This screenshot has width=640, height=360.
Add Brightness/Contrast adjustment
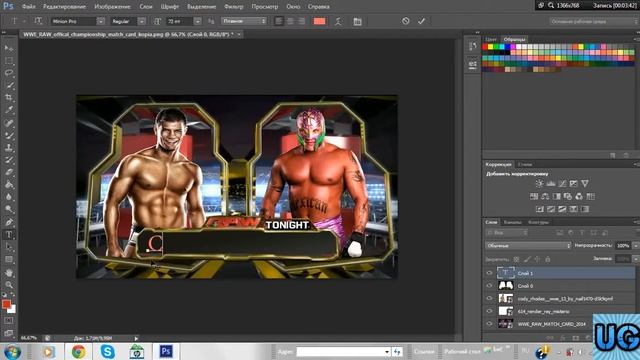pyautogui.click(x=539, y=184)
